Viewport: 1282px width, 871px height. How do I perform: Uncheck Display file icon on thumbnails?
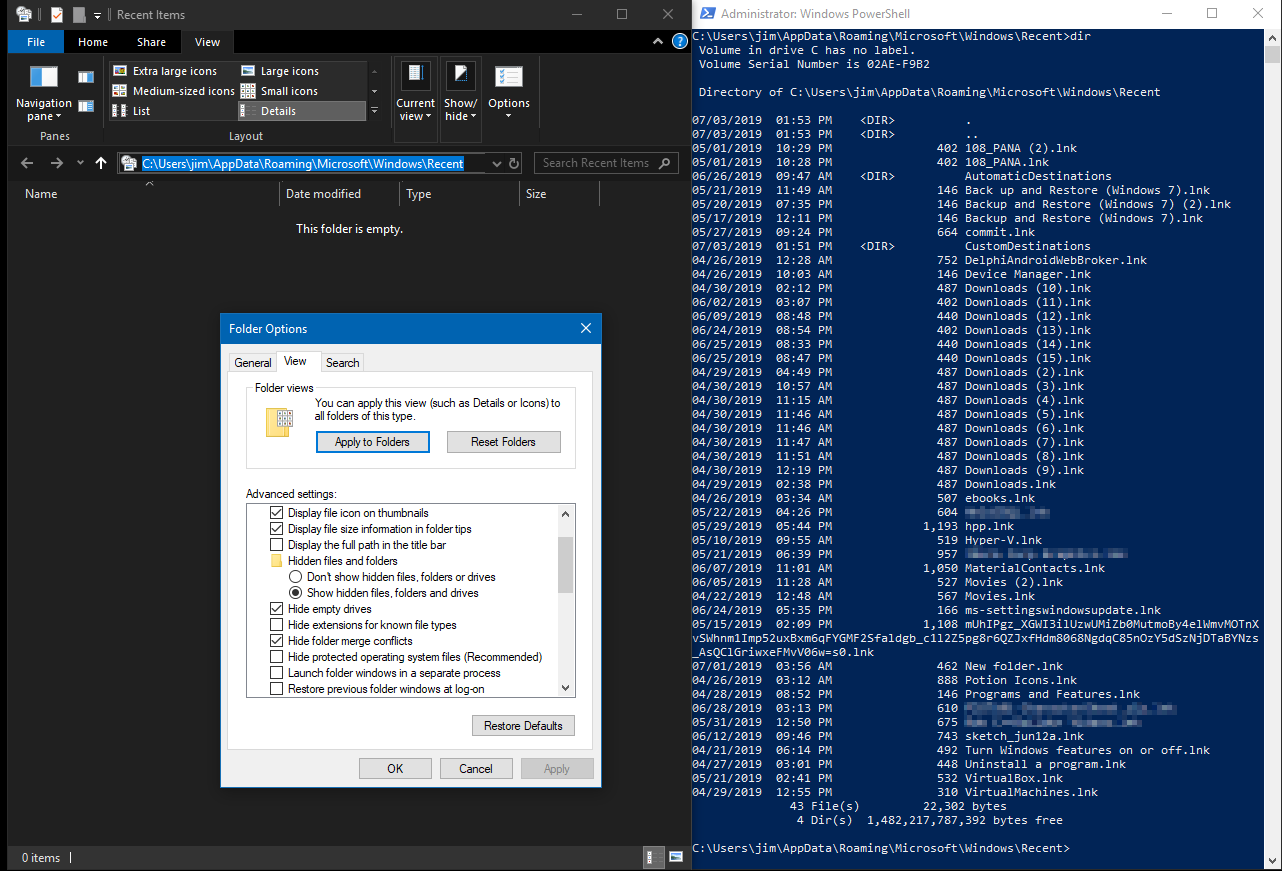click(277, 513)
